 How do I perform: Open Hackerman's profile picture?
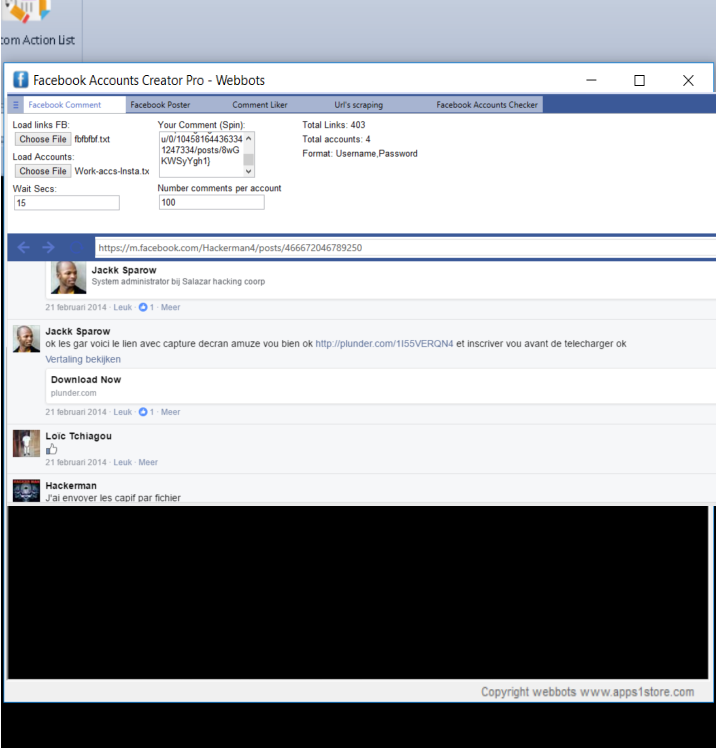pos(26,490)
